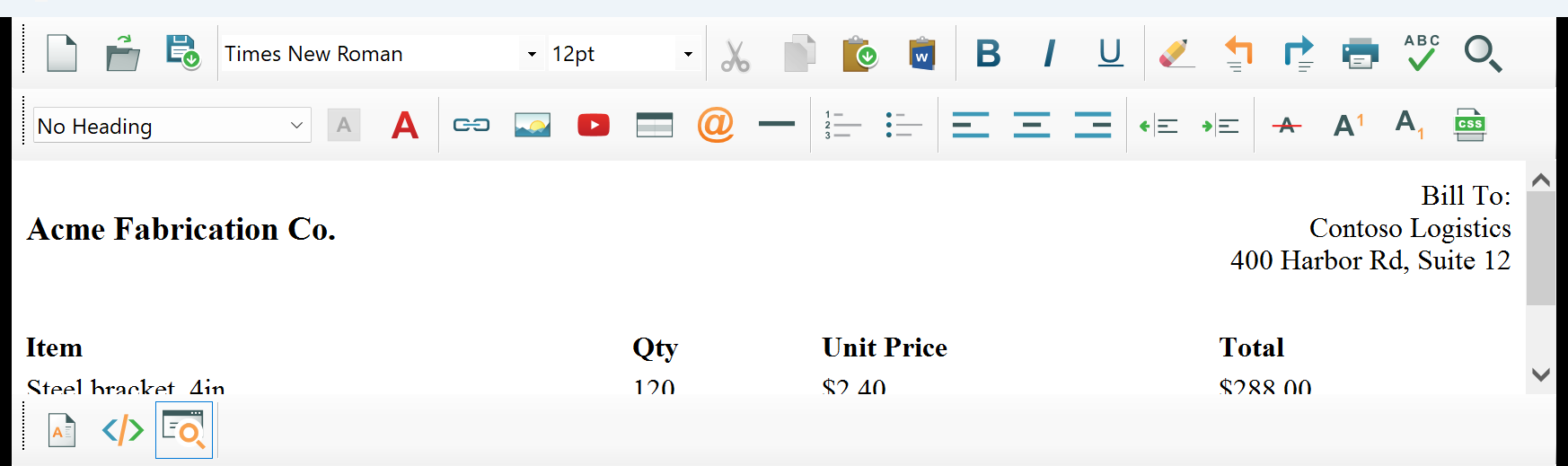
Task: Open find with the magnifier icon
Action: point(1483,54)
